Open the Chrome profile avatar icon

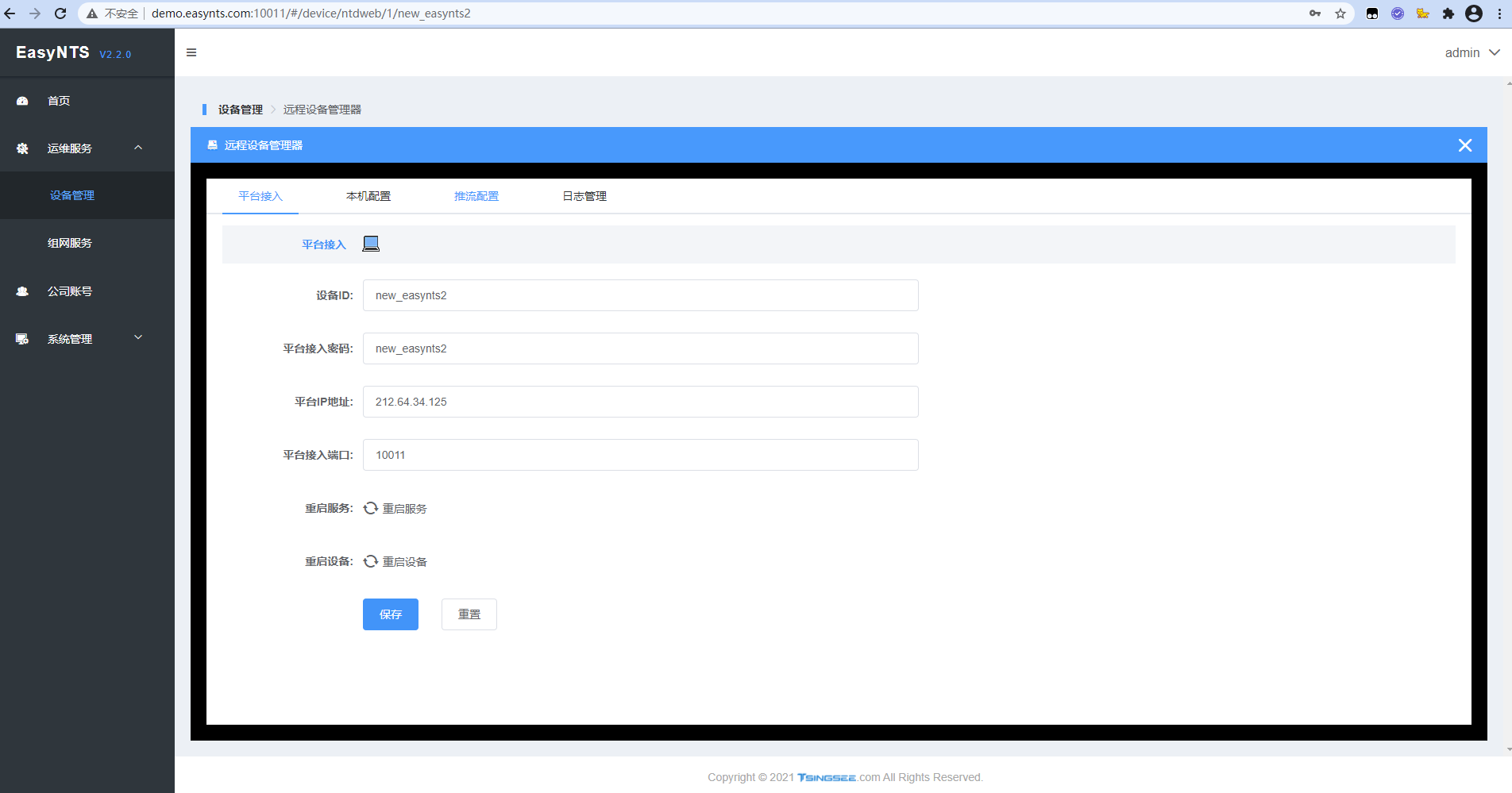pos(1474,13)
